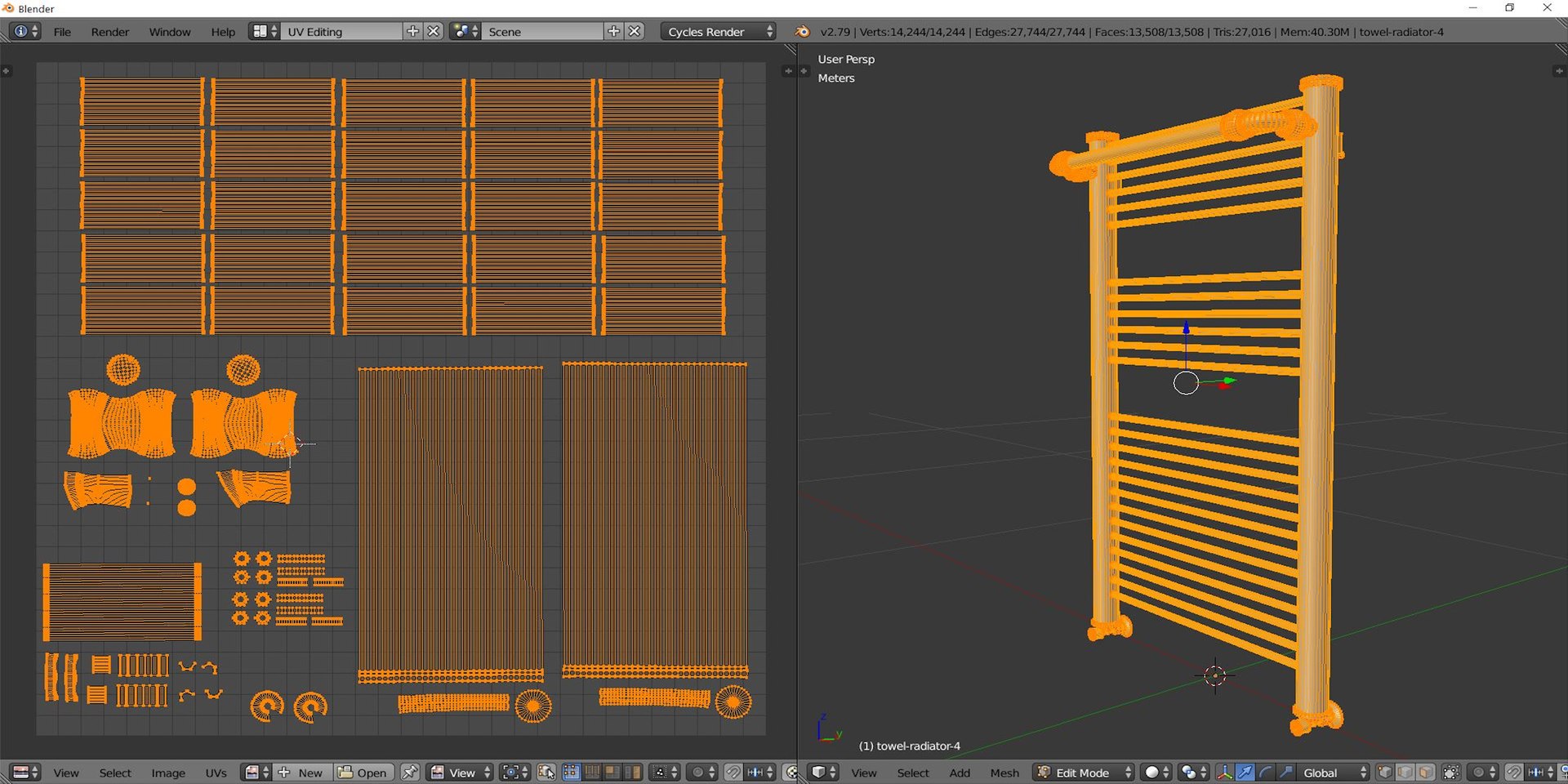Image resolution: width=1568 pixels, height=784 pixels.
Task: Open File menu
Action: coord(62,32)
